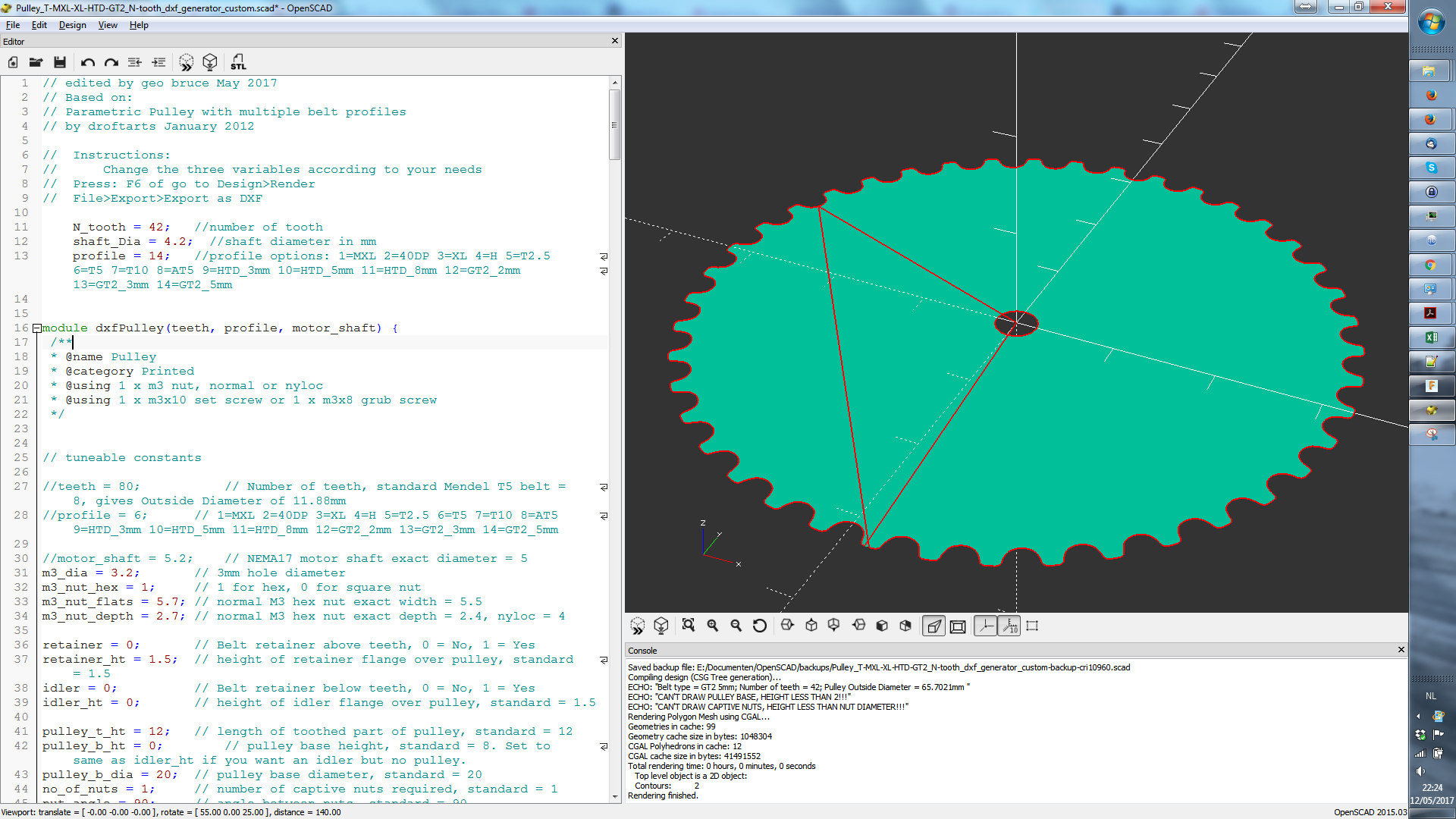Toggle Show Axes button
The width and height of the screenshot is (1456, 819).
click(985, 626)
